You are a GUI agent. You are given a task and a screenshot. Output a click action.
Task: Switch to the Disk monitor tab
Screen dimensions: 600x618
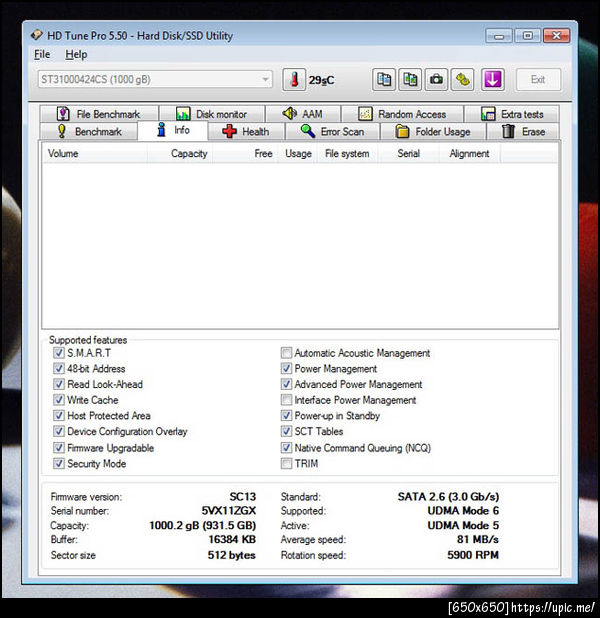pyautogui.click(x=211, y=114)
